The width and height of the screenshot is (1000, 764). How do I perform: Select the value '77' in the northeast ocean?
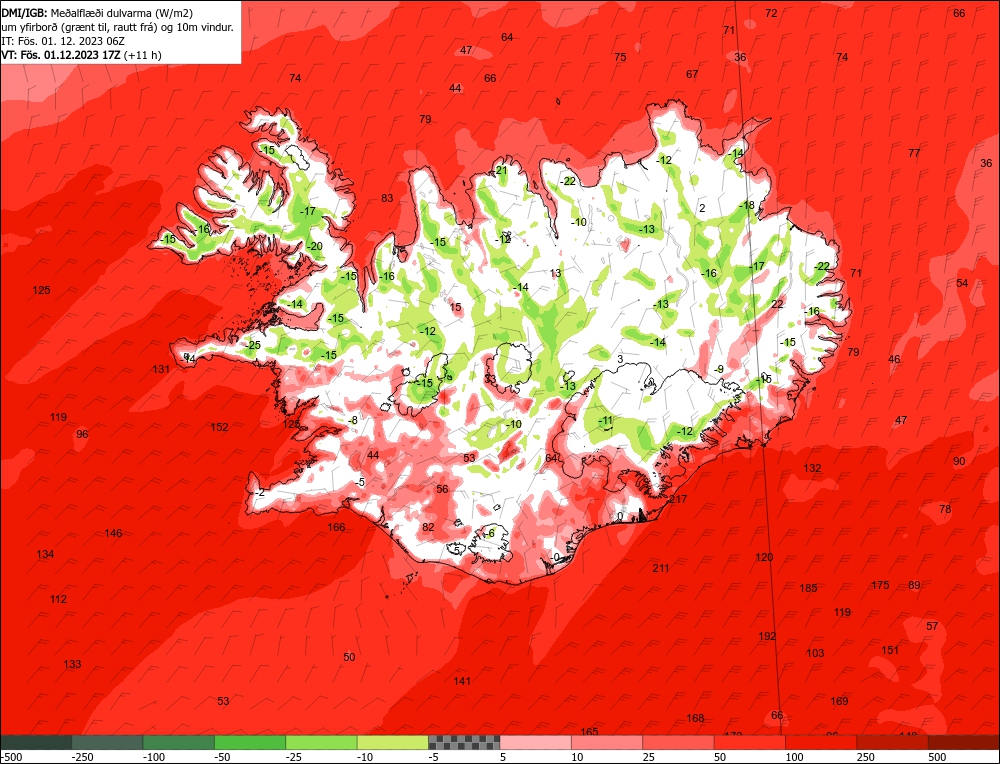pos(914,152)
